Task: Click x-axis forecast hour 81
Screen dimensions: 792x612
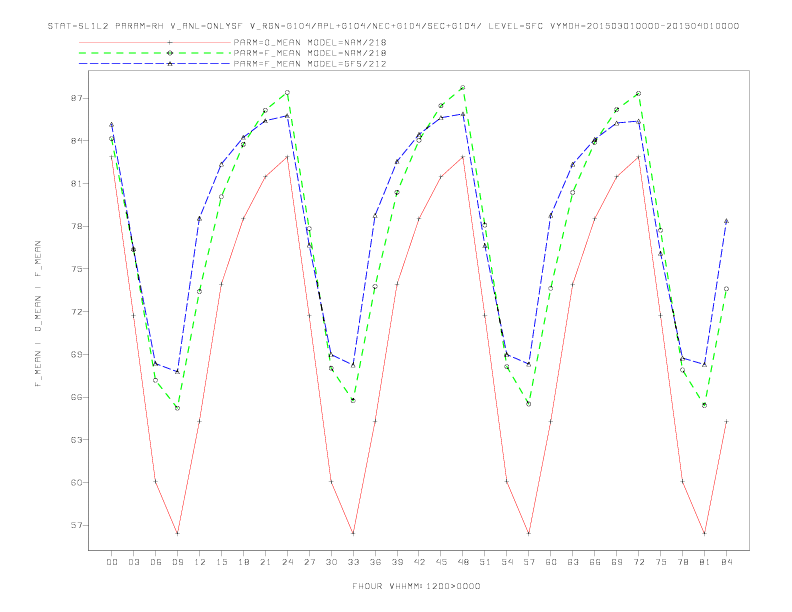Action: point(705,562)
